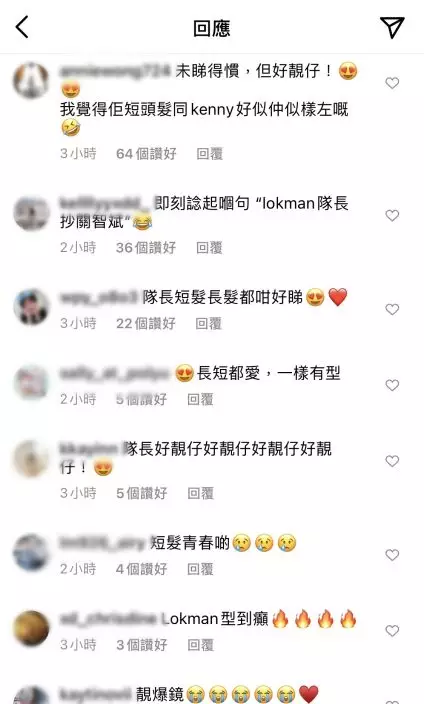The height and width of the screenshot is (704, 424).
Task: Tap the back arrow icon
Action: (x=22, y=27)
